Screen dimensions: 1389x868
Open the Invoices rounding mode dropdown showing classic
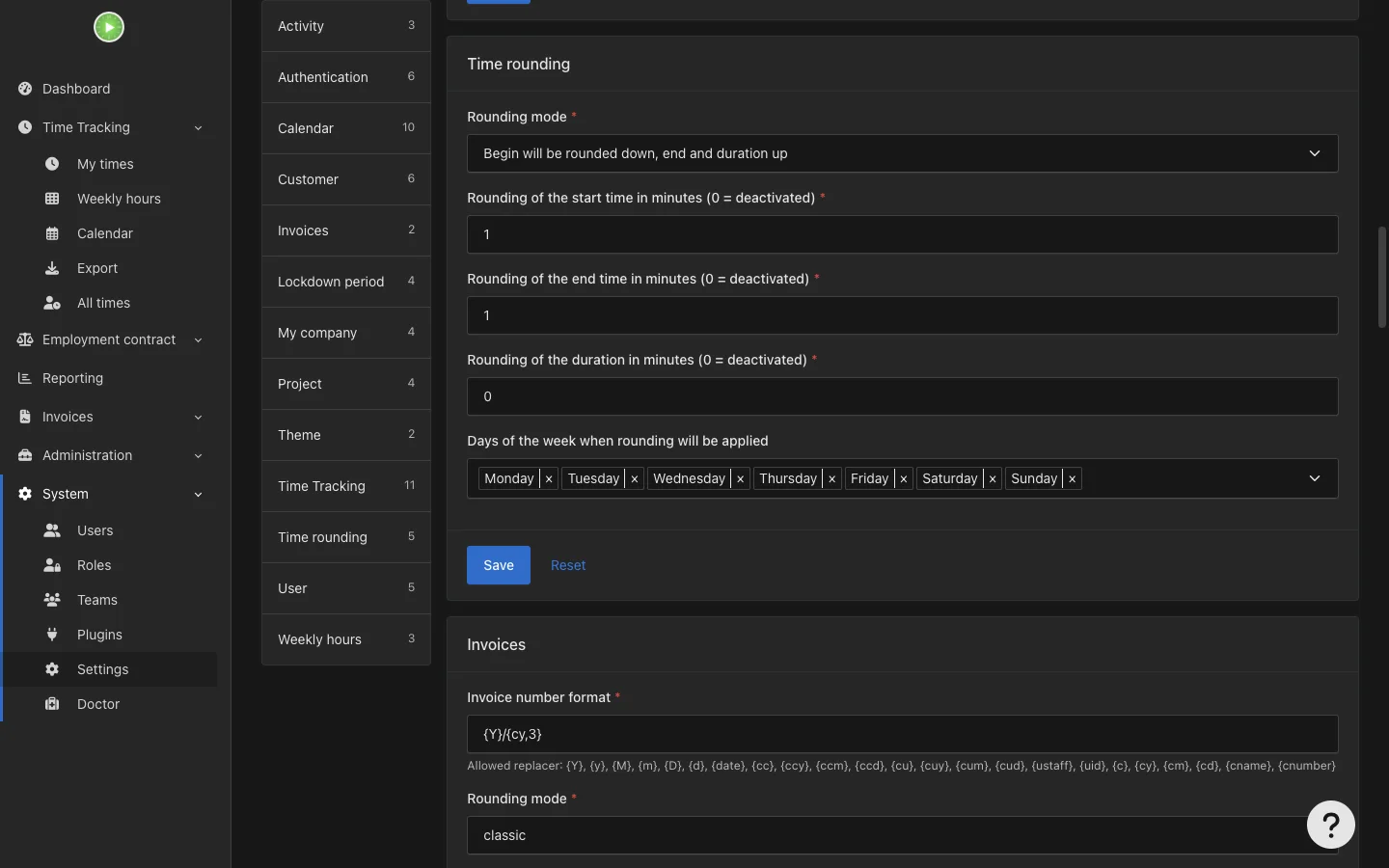902,835
